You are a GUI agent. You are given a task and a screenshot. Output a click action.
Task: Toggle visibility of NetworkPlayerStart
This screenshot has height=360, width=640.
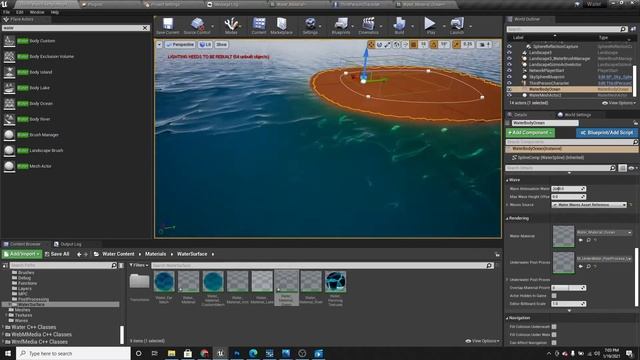pos(509,71)
